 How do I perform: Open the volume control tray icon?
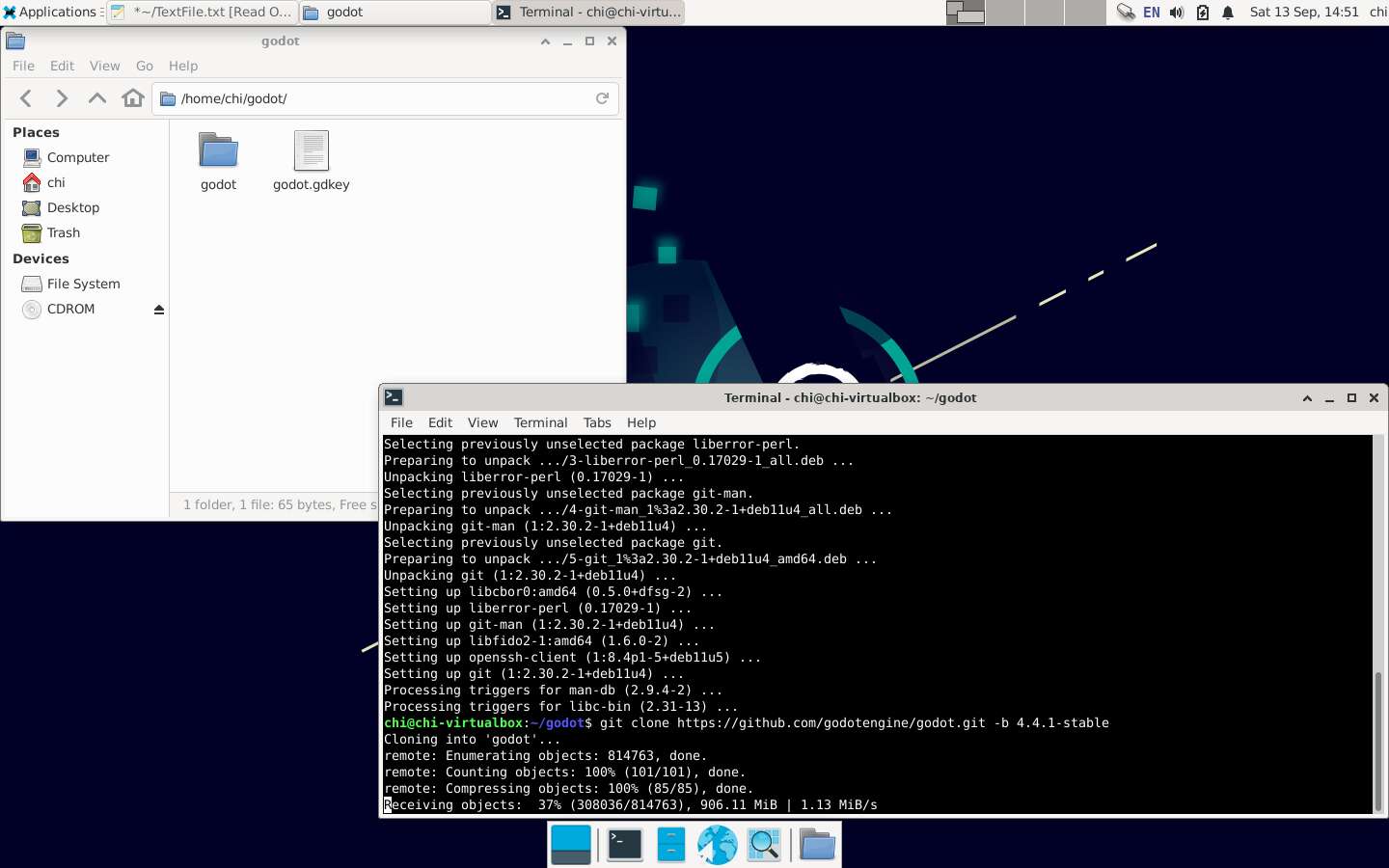tap(1177, 13)
